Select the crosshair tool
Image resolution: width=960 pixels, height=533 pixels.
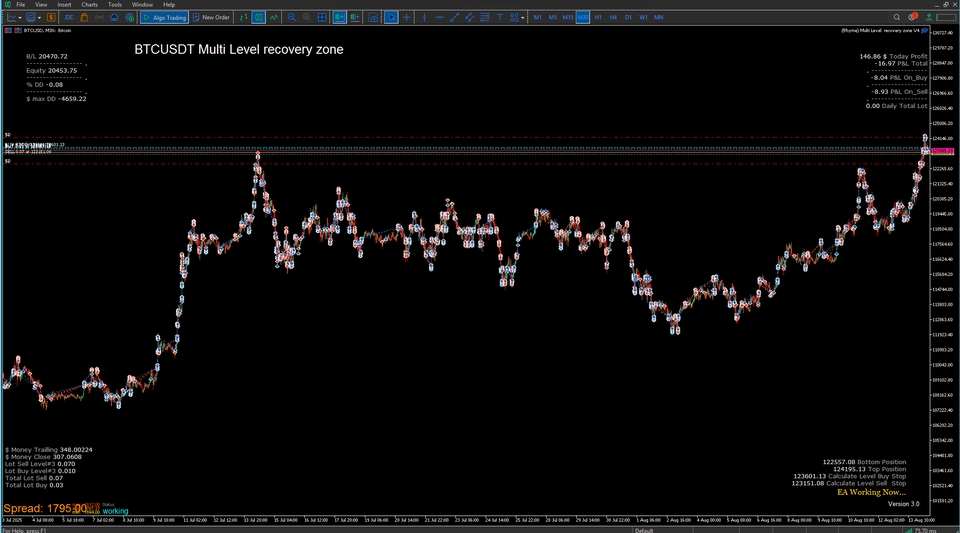tap(407, 17)
